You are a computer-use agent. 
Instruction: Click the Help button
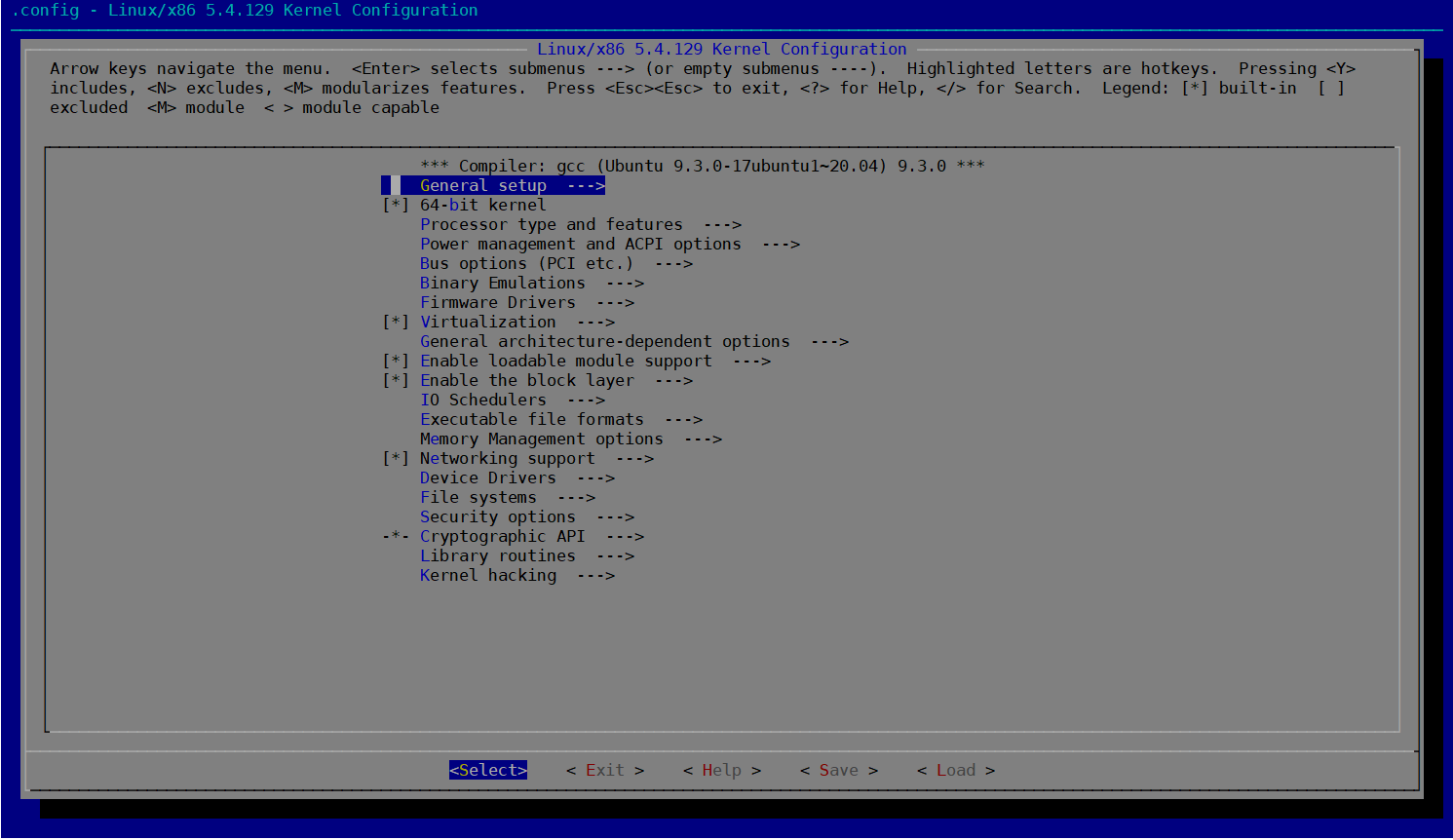pos(721,770)
